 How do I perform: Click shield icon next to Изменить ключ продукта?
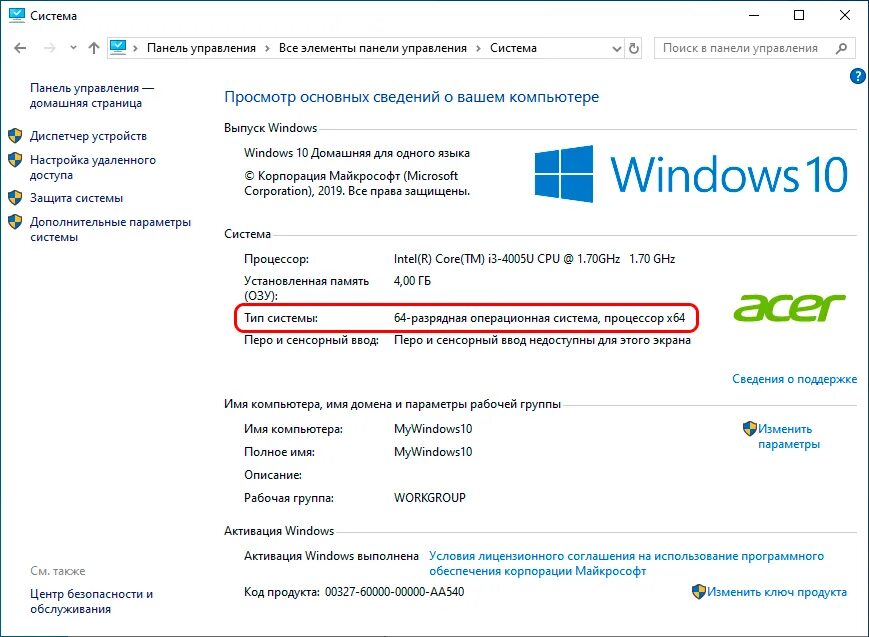(699, 592)
